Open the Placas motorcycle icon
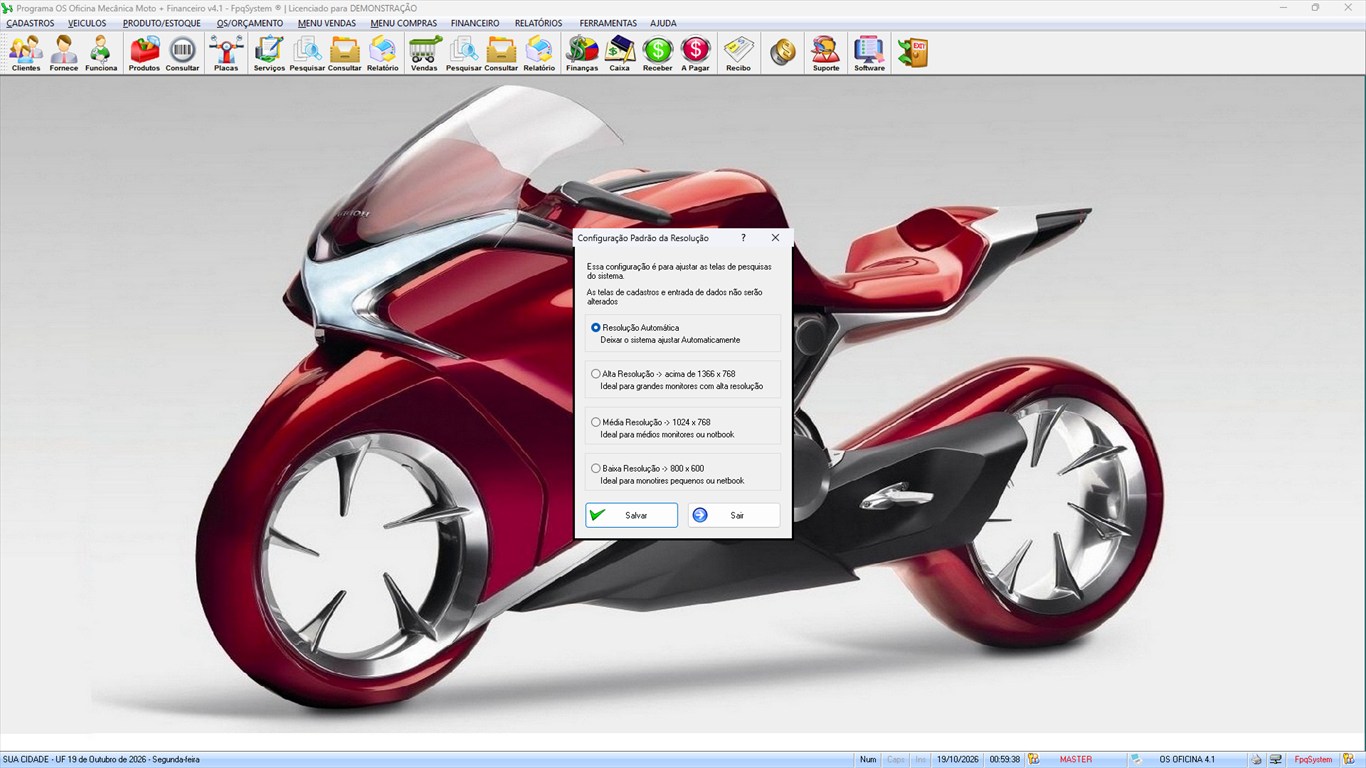Viewport: 1366px width, 768px height. 226,53
